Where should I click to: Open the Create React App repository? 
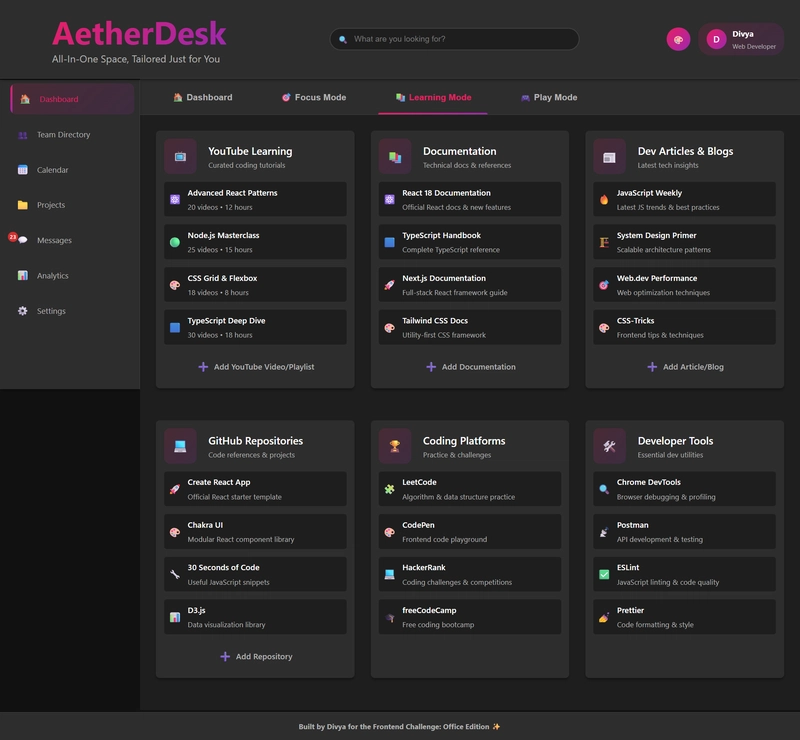(x=255, y=489)
